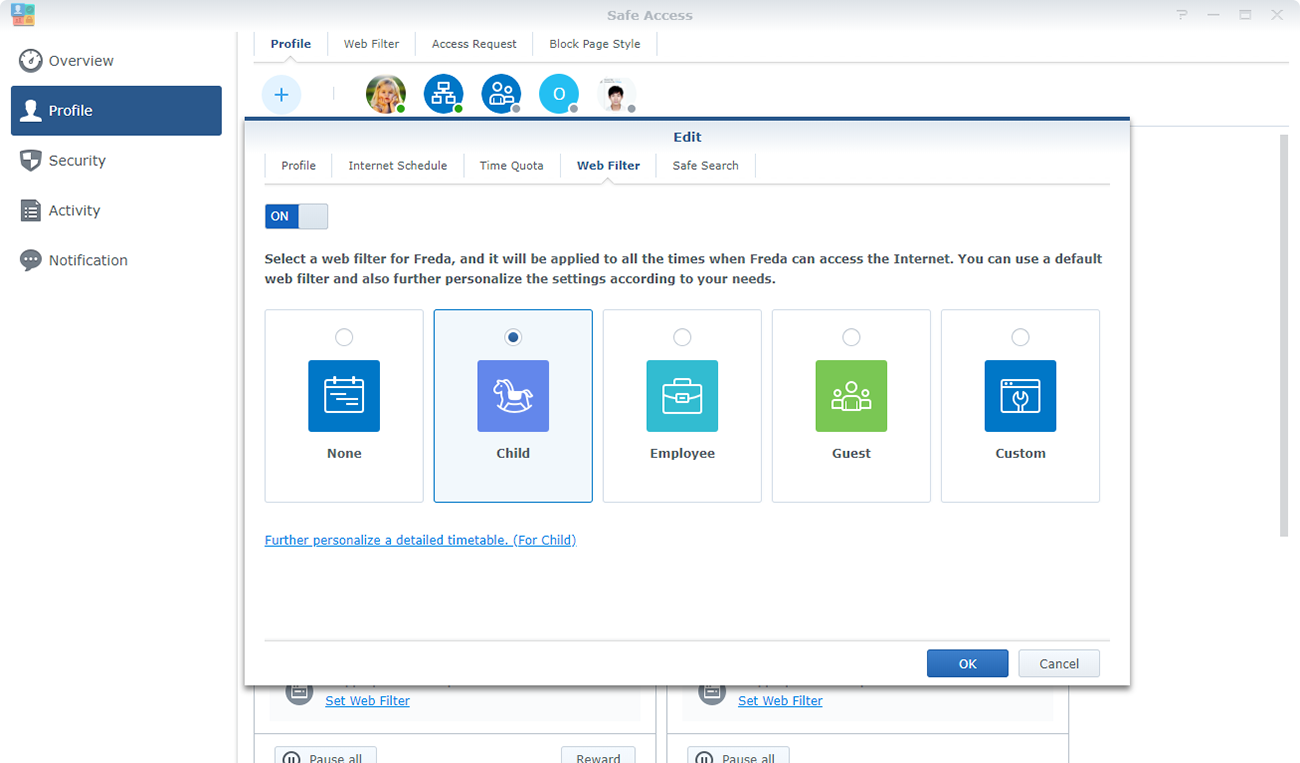The width and height of the screenshot is (1300, 763).
Task: Select the None radio button
Action: (x=344, y=337)
